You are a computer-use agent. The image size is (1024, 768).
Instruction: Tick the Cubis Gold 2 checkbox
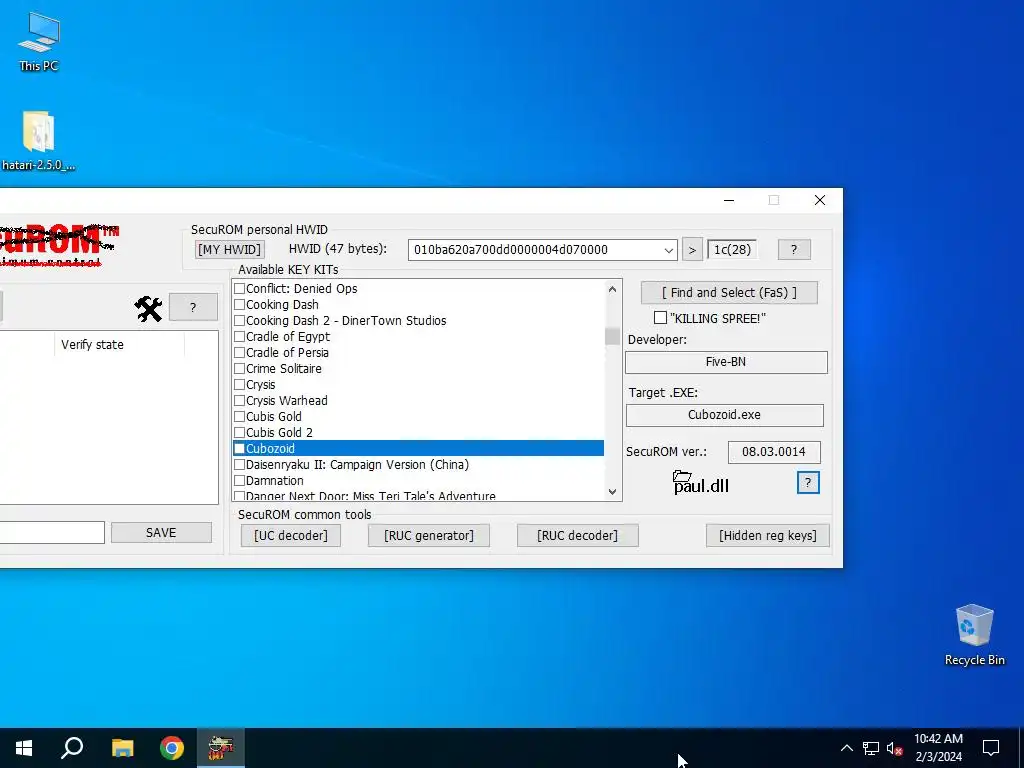(240, 432)
